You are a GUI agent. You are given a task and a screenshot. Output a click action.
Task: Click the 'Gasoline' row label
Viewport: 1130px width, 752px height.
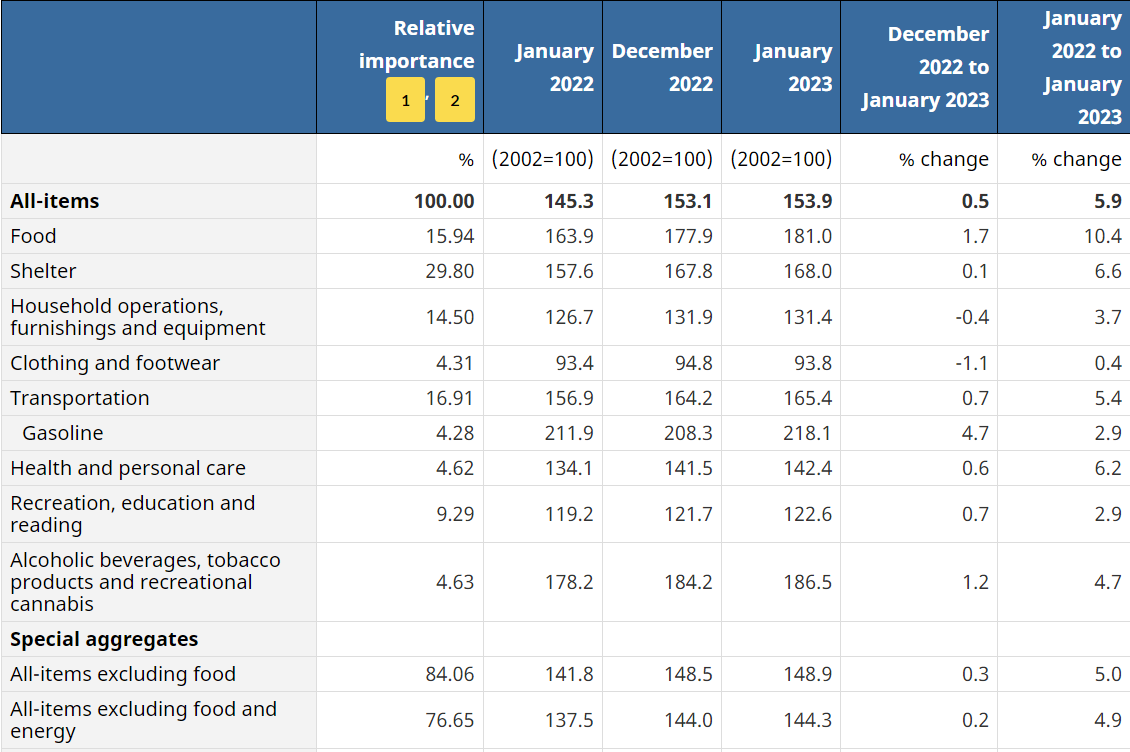tap(63, 433)
